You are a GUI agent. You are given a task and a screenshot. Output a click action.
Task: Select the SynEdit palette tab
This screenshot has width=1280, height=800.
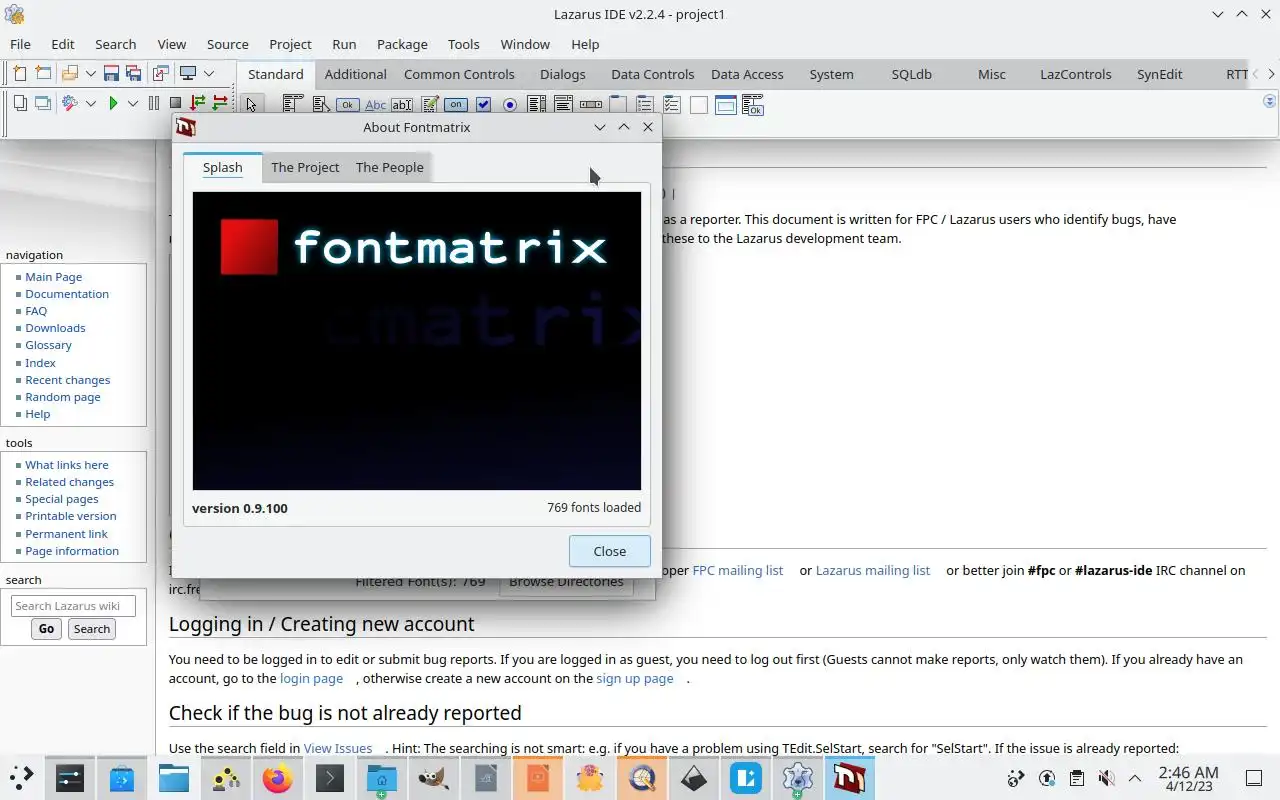click(x=1160, y=74)
